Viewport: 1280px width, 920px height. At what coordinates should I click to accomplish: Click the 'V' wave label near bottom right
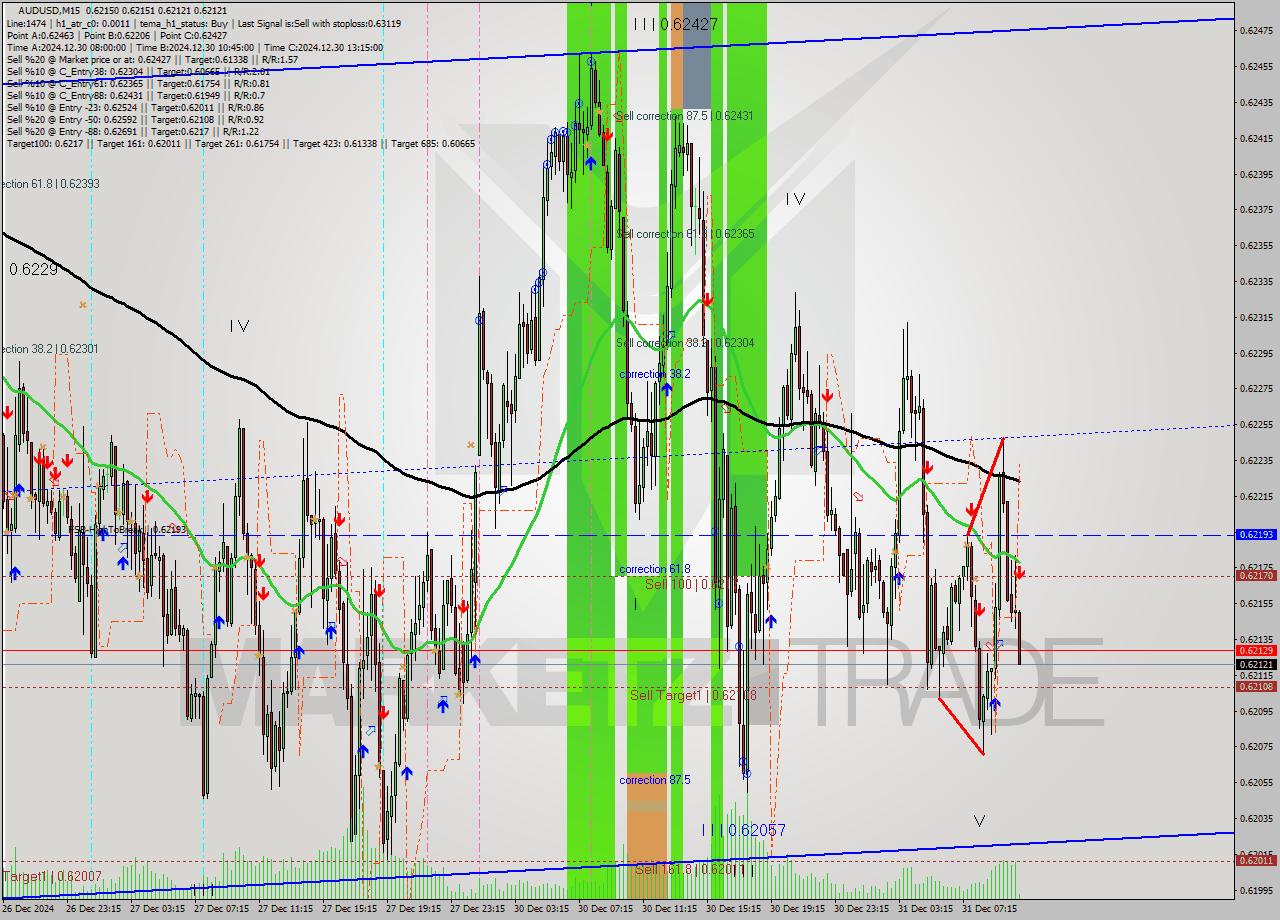pyautogui.click(x=979, y=821)
